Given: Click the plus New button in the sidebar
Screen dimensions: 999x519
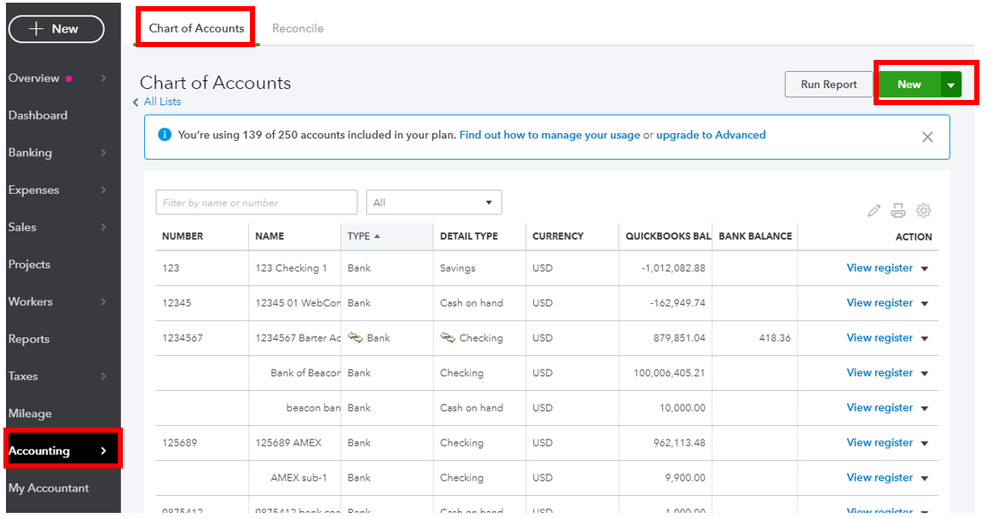Looking at the screenshot, I should [x=56, y=29].
